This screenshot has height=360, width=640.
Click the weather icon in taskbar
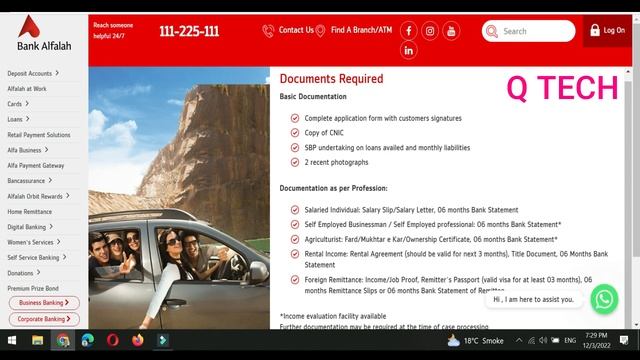click(x=453, y=341)
